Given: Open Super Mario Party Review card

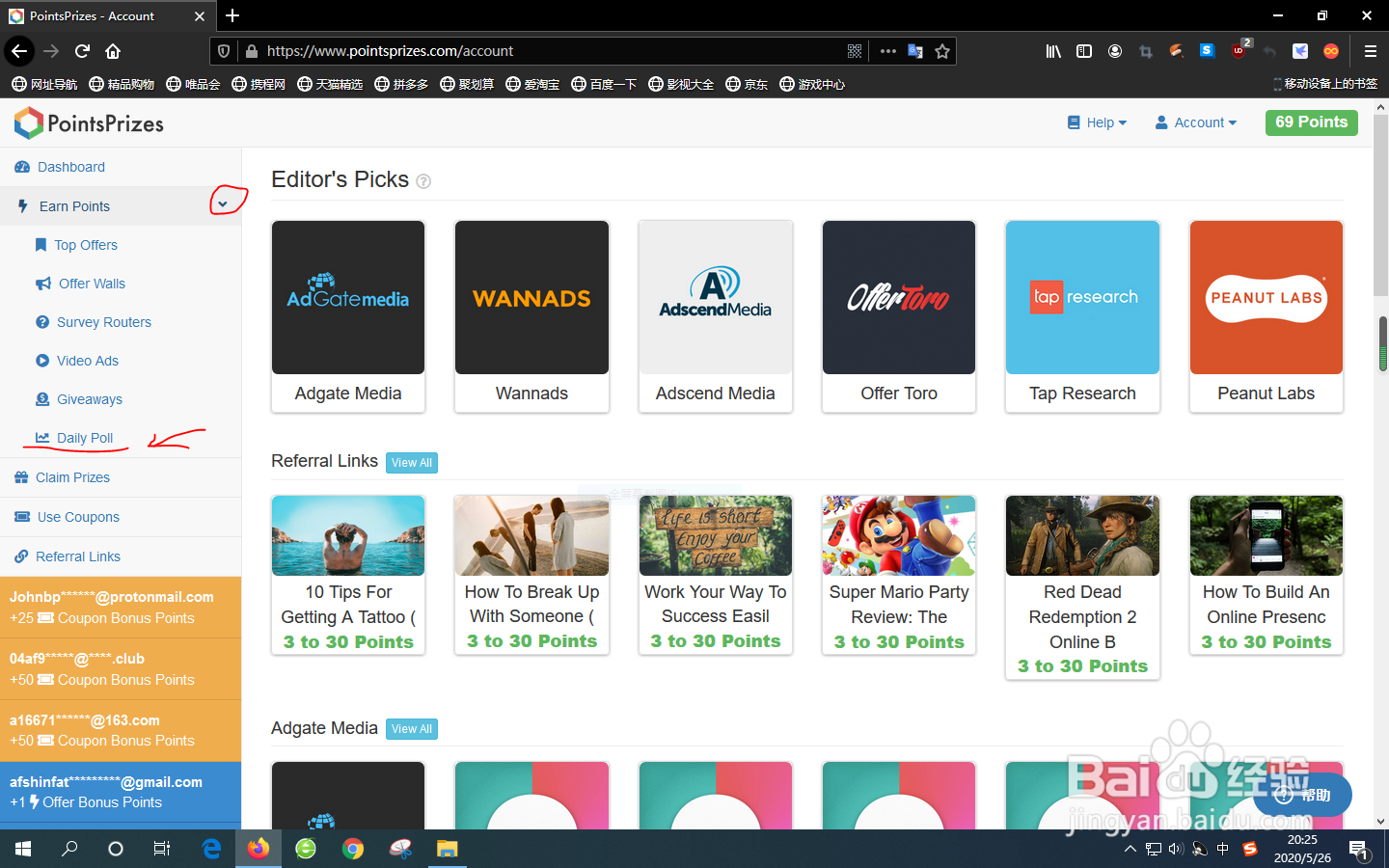Looking at the screenshot, I should click(899, 575).
